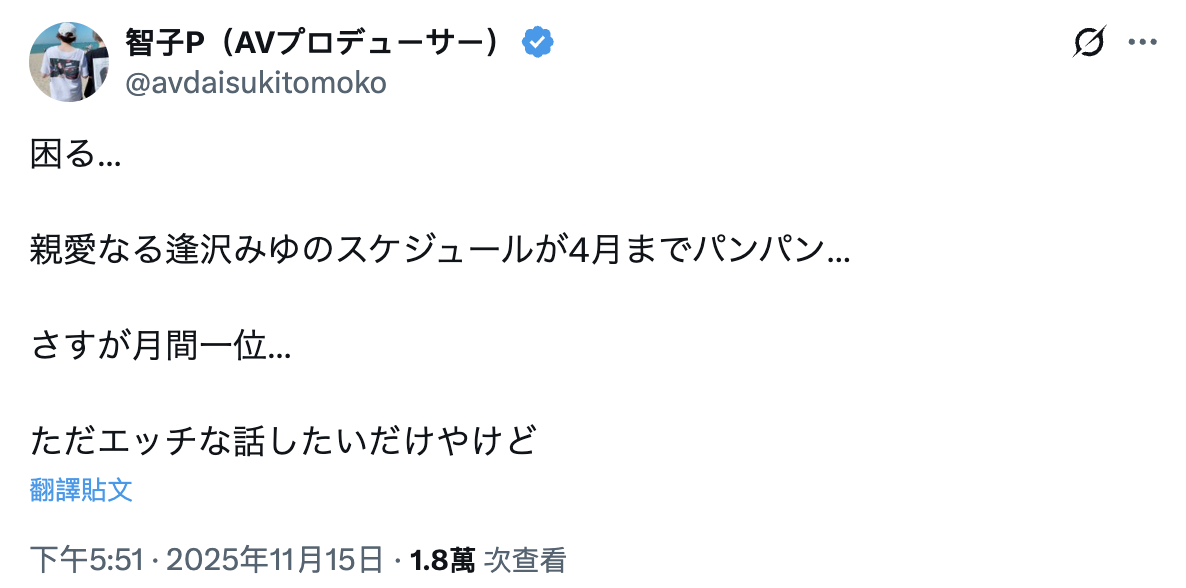The height and width of the screenshot is (588, 1186).
Task: Open the 智子P（AVプロデューサー） display name
Action: click(312, 43)
